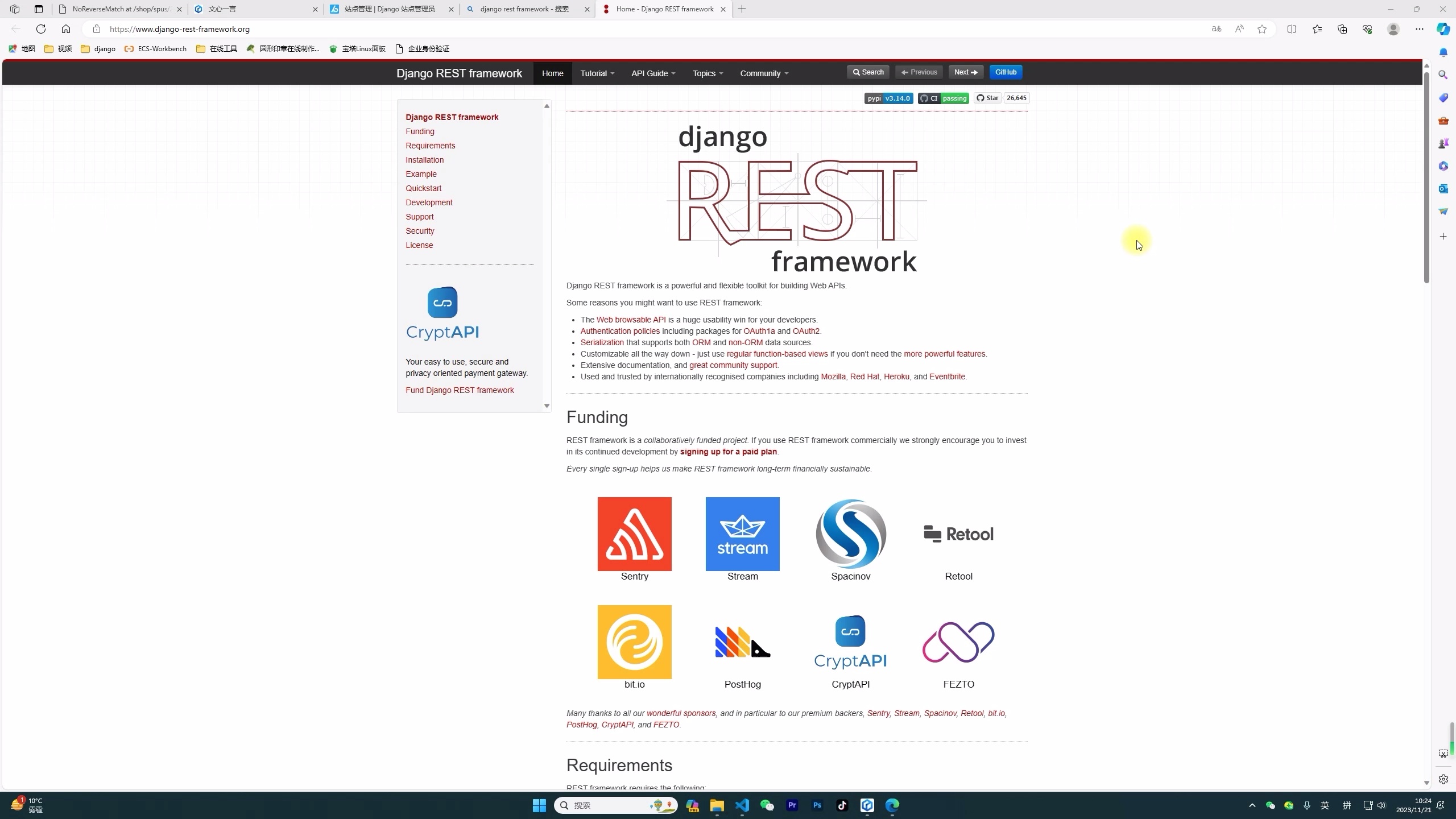Launch Visual Studio Code from the taskbar
The image size is (1456, 819).
(742, 805)
